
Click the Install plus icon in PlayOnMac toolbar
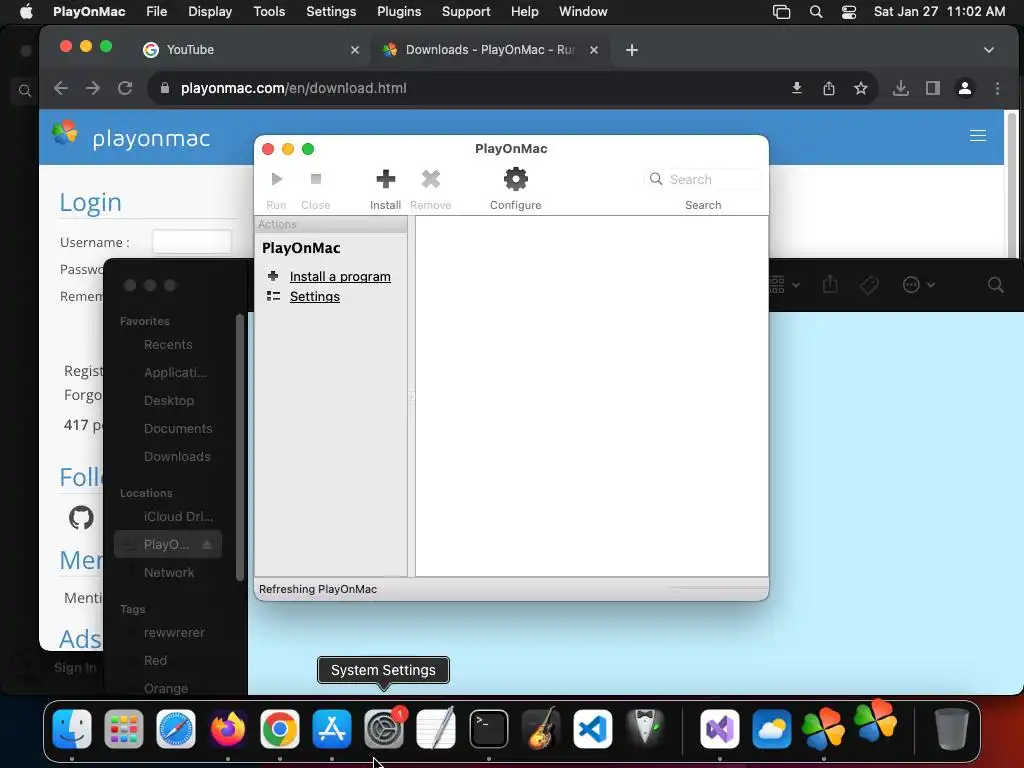coord(385,179)
